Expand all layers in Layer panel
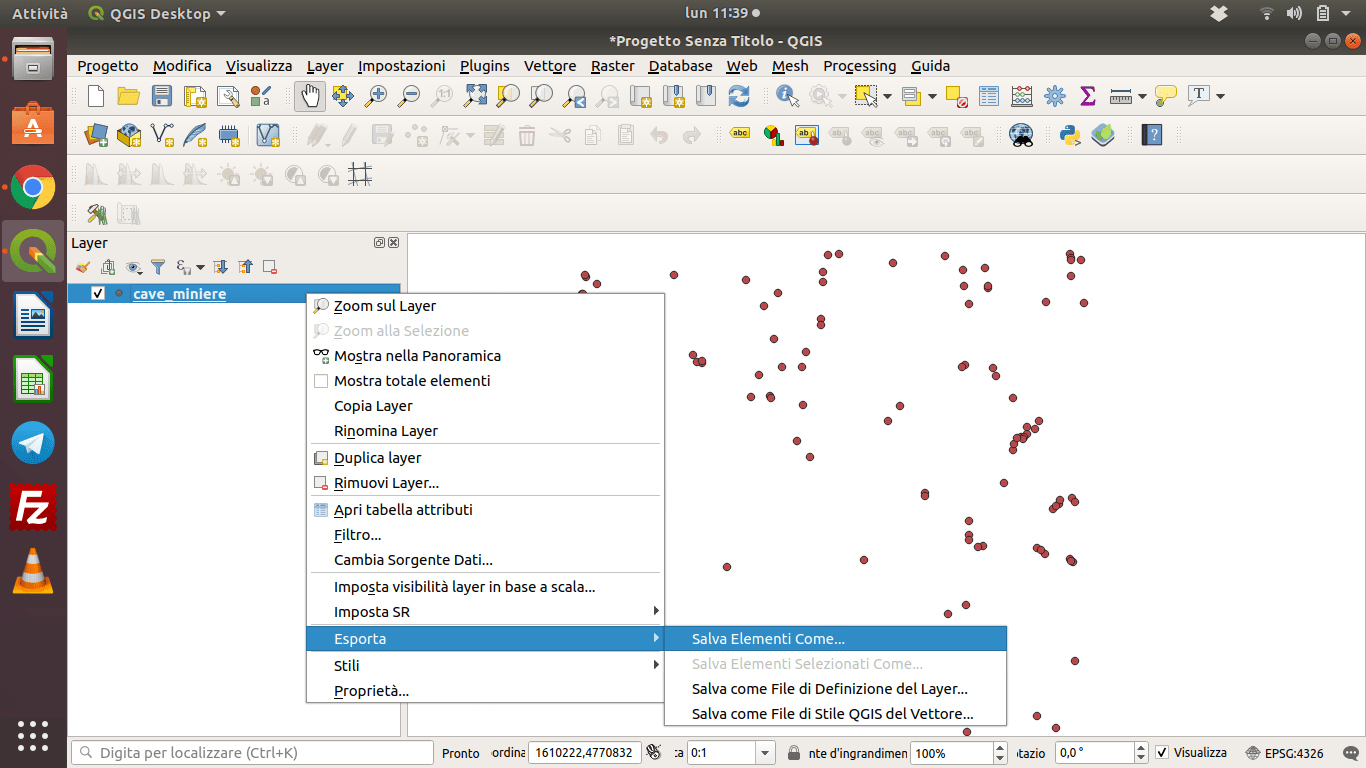 (221, 267)
